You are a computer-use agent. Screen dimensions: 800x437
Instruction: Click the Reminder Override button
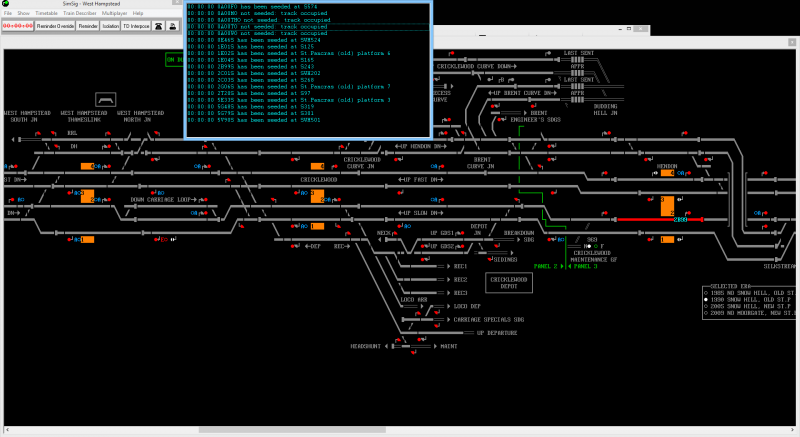coord(55,26)
